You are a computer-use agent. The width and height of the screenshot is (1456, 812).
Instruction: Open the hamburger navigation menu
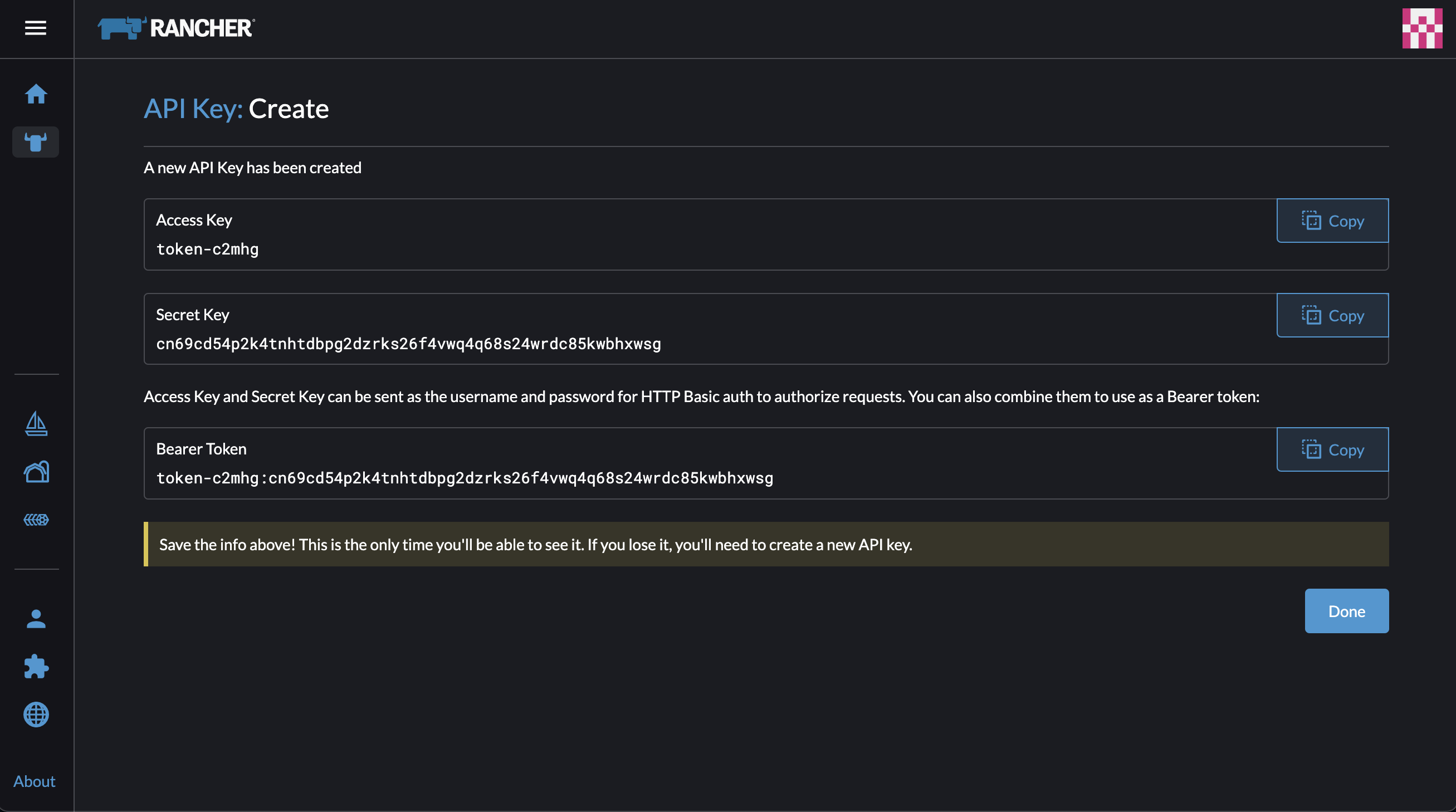[36, 28]
